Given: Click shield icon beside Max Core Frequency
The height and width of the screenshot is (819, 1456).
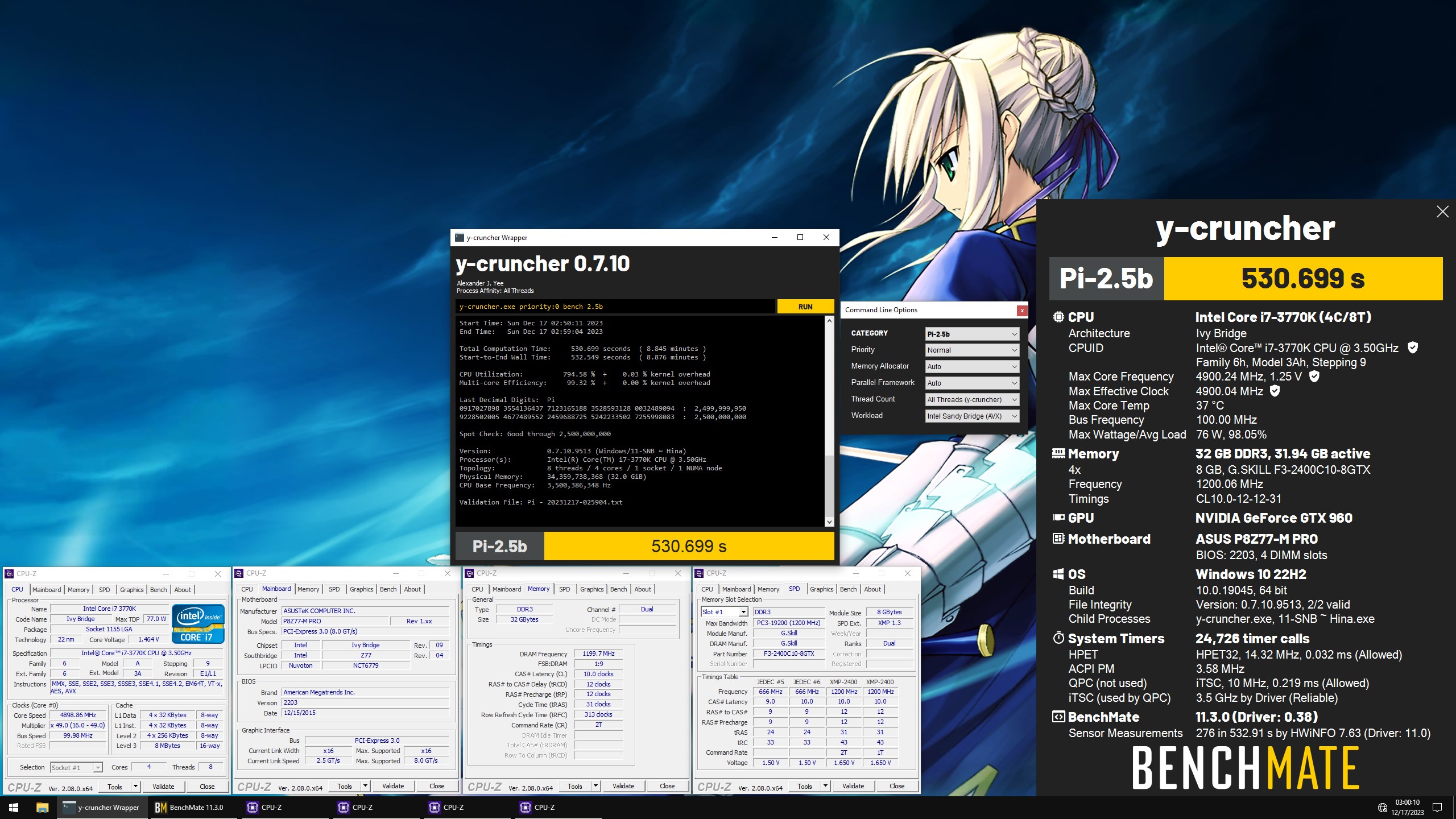Looking at the screenshot, I should click(1314, 376).
